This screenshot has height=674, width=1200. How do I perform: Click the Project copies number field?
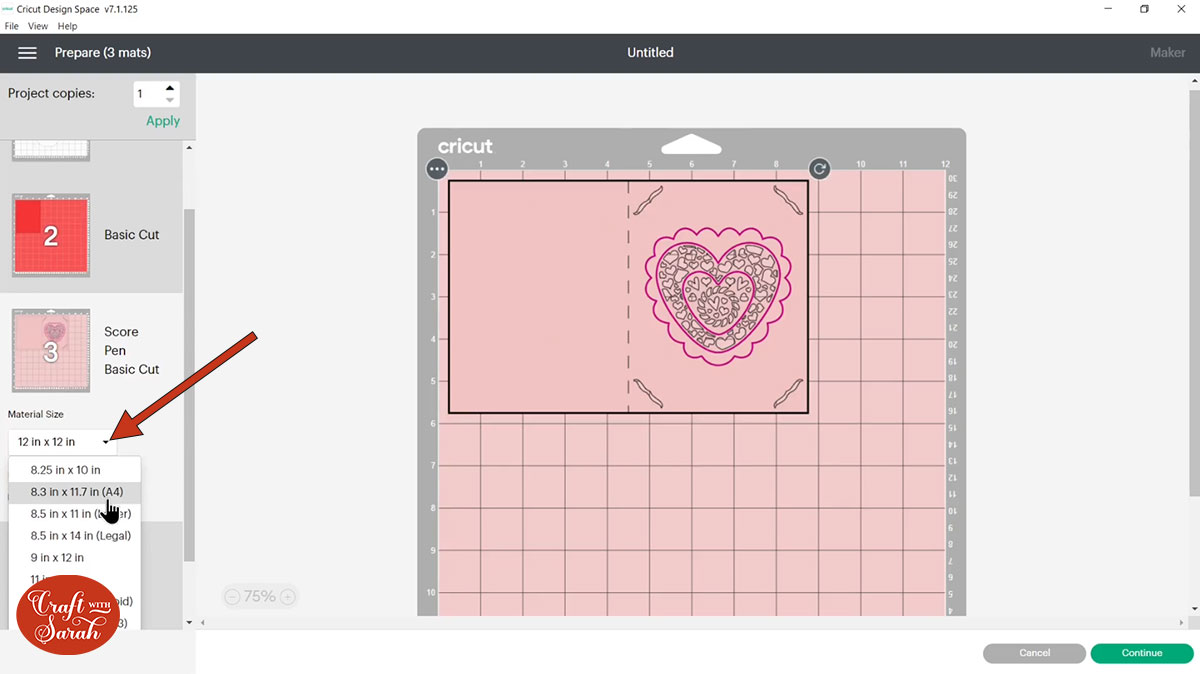(x=147, y=94)
